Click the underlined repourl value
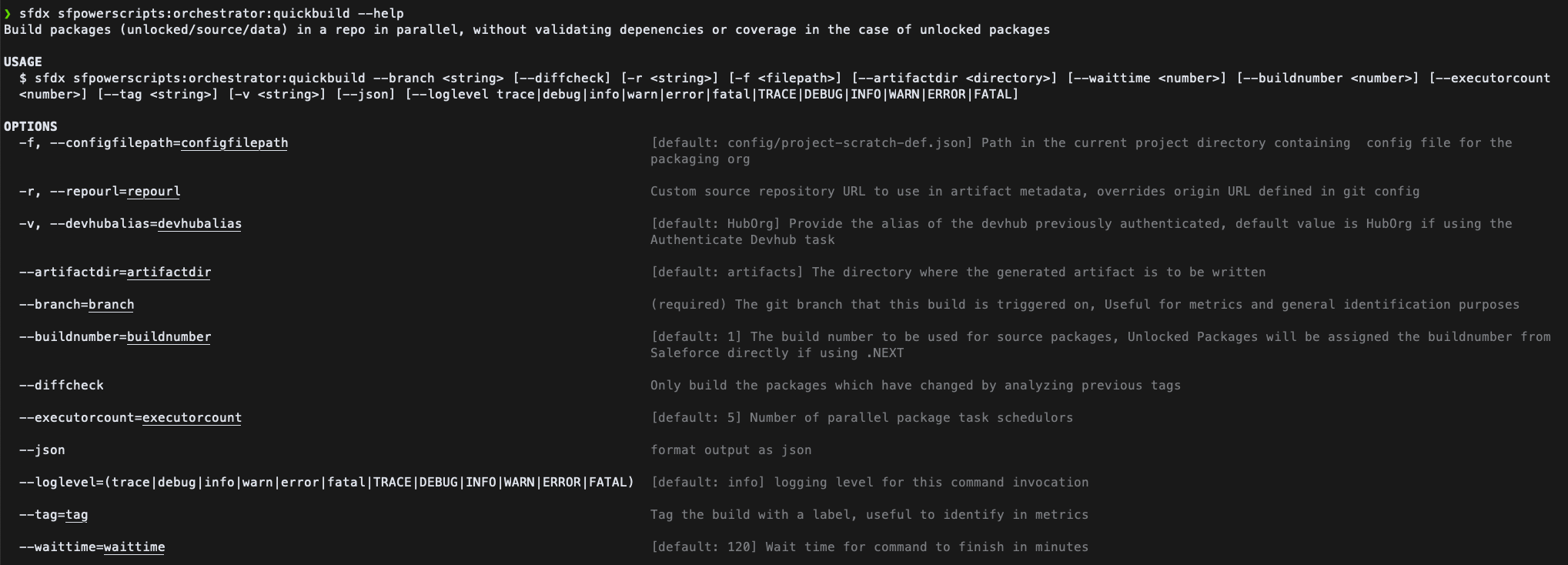Image resolution: width=1568 pixels, height=565 pixels. [x=154, y=192]
